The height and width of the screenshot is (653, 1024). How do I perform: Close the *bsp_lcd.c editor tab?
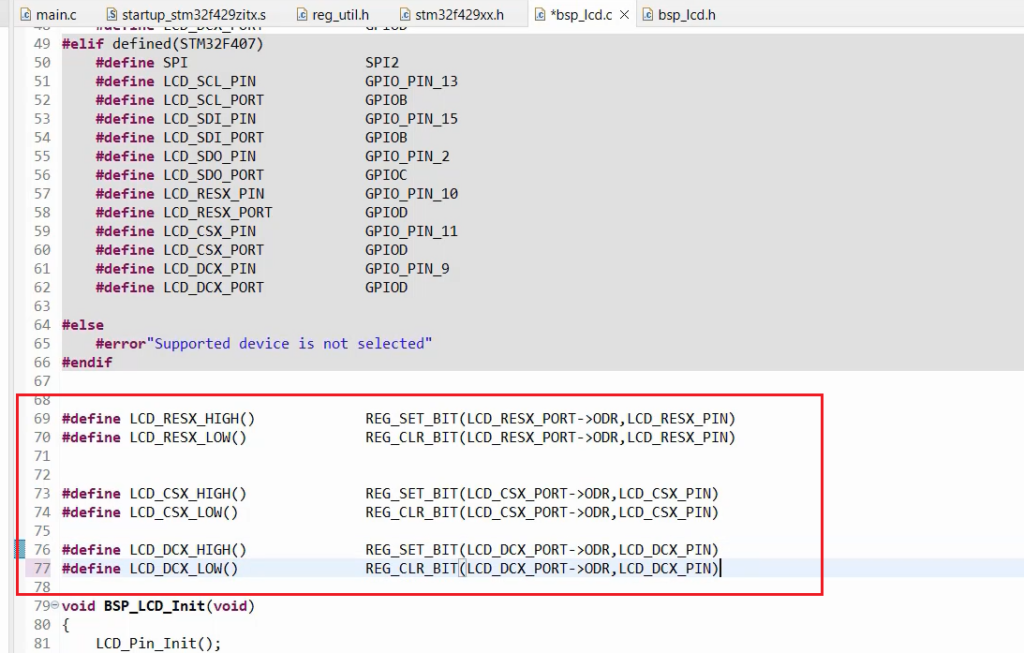pyautogui.click(x=624, y=14)
